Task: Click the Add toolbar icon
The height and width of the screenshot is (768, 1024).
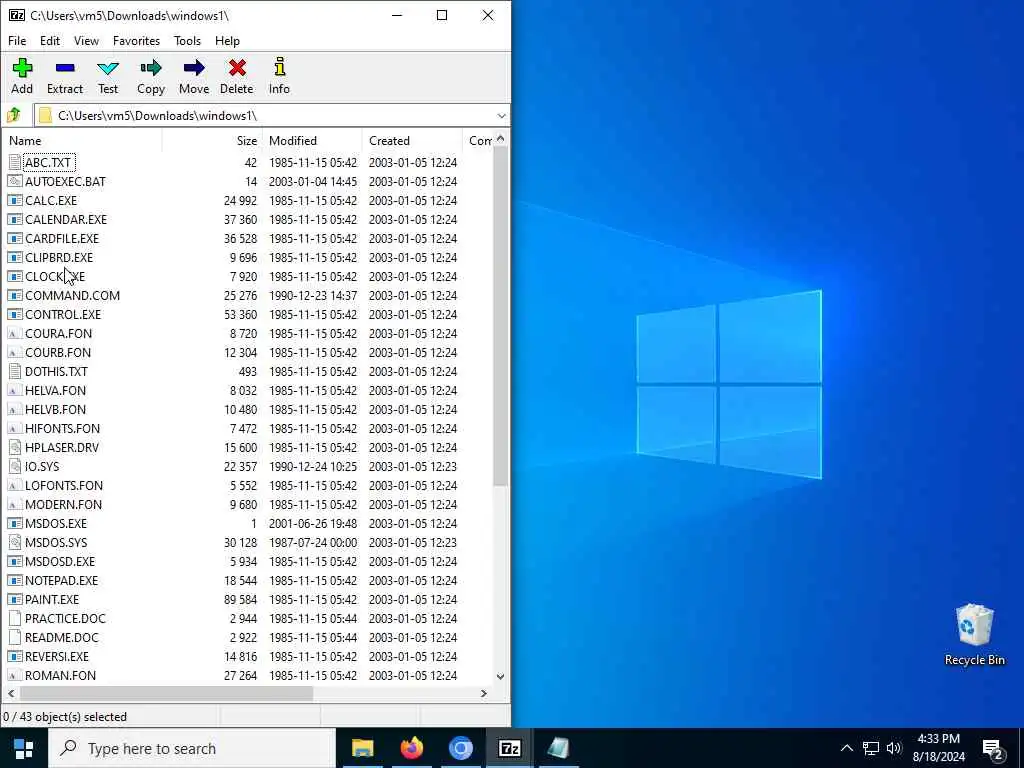Action: coord(22,68)
